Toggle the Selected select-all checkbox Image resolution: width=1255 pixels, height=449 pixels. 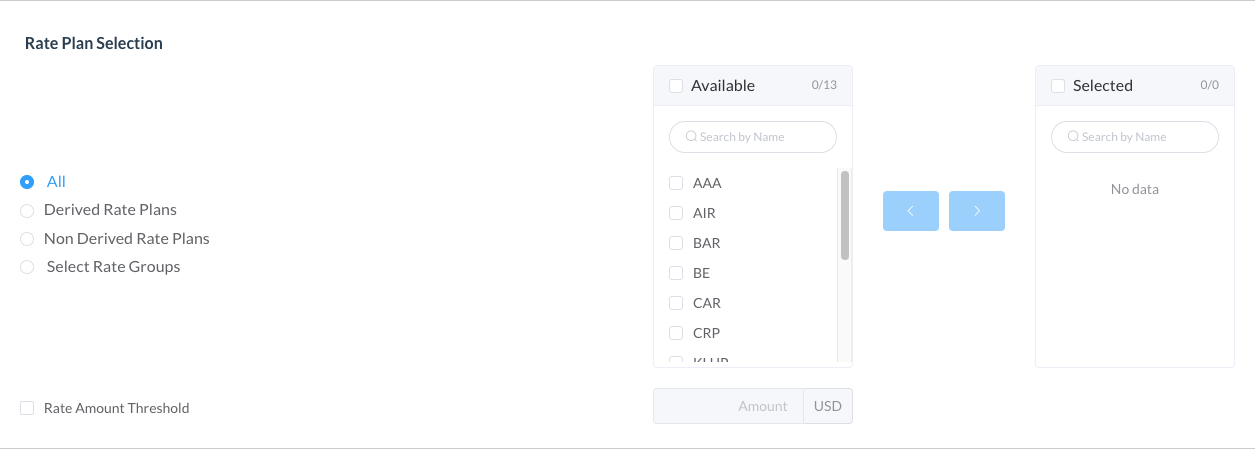coord(1058,86)
